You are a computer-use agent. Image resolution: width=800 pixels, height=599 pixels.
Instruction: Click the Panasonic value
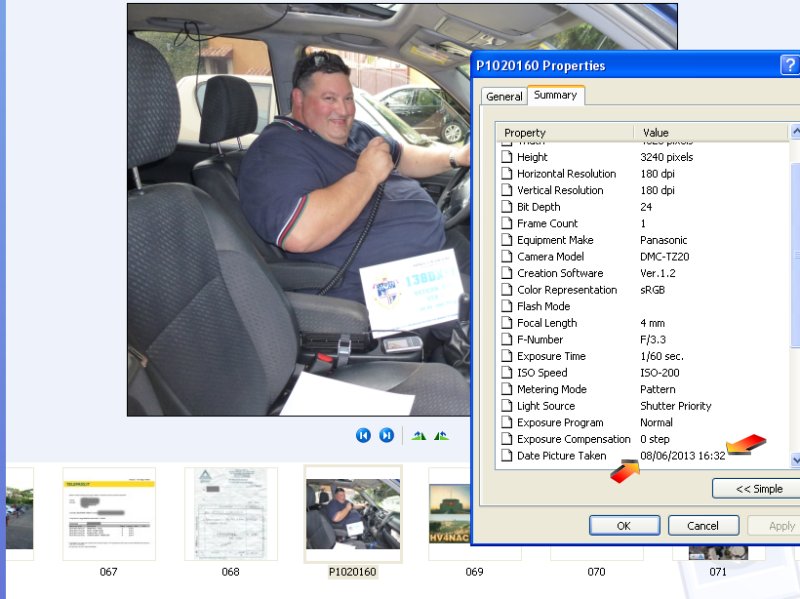click(x=664, y=240)
